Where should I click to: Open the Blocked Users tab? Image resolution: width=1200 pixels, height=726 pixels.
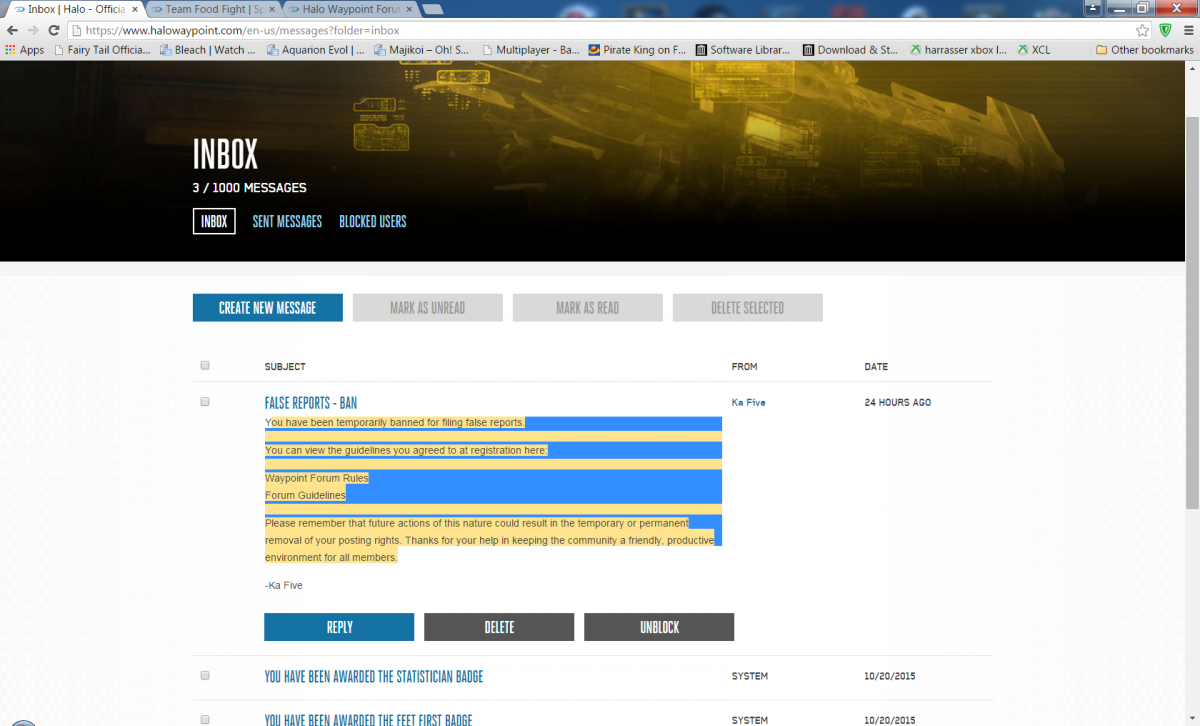(x=372, y=222)
